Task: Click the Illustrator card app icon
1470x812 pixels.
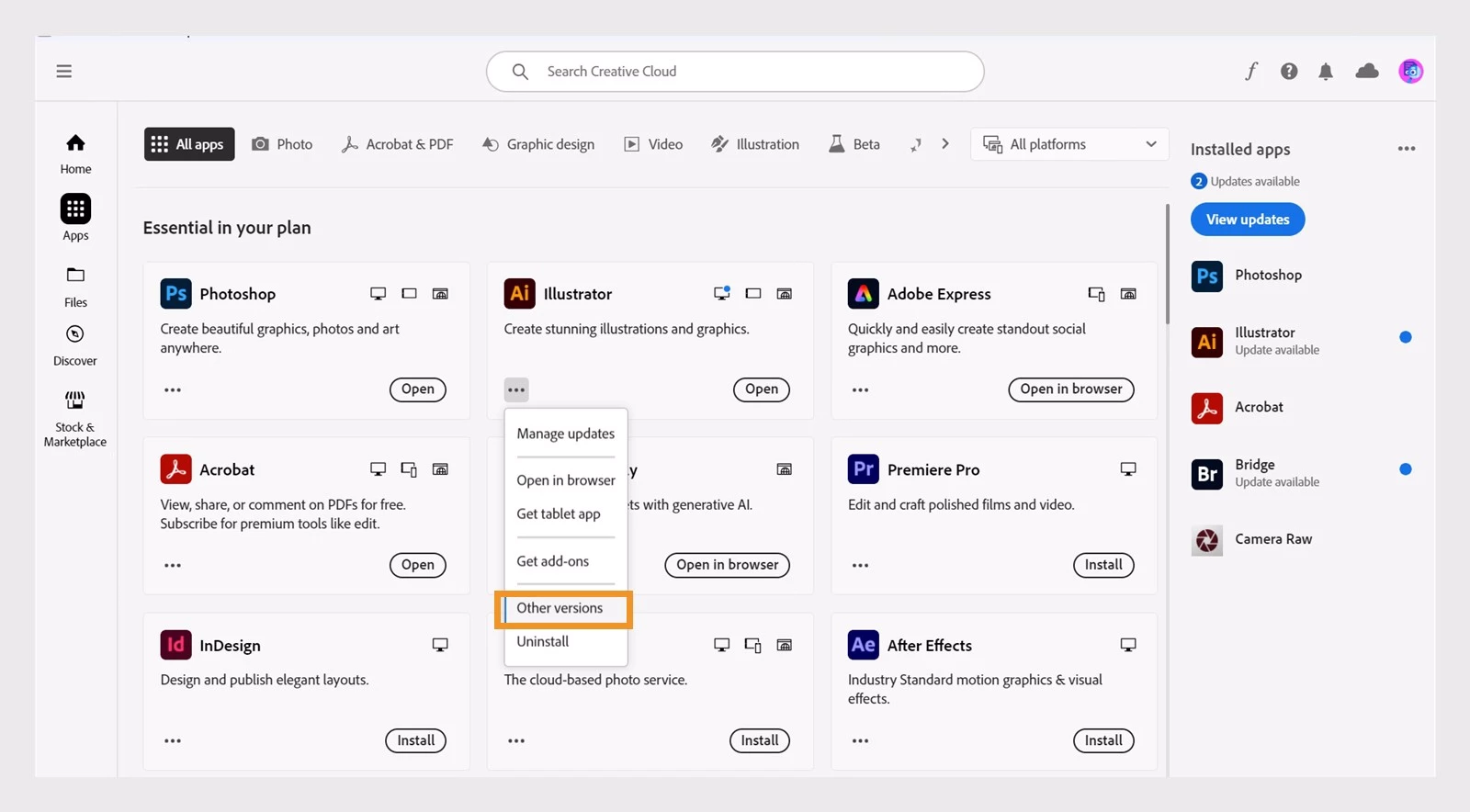Action: (519, 293)
